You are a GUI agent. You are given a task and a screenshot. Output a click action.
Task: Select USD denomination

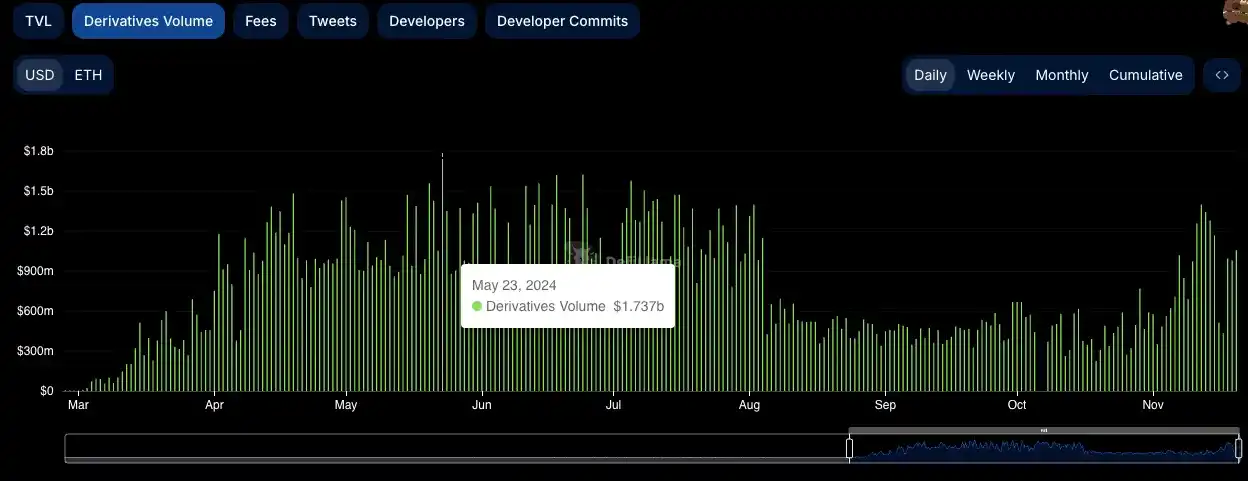[40, 75]
